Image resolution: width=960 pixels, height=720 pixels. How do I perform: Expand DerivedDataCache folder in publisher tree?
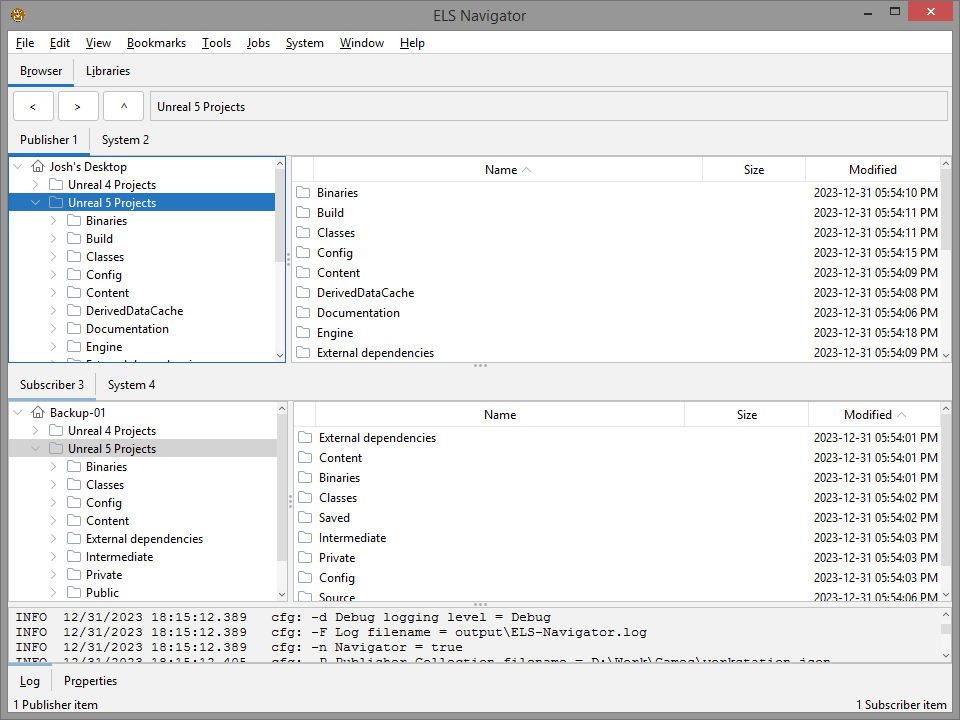(53, 311)
